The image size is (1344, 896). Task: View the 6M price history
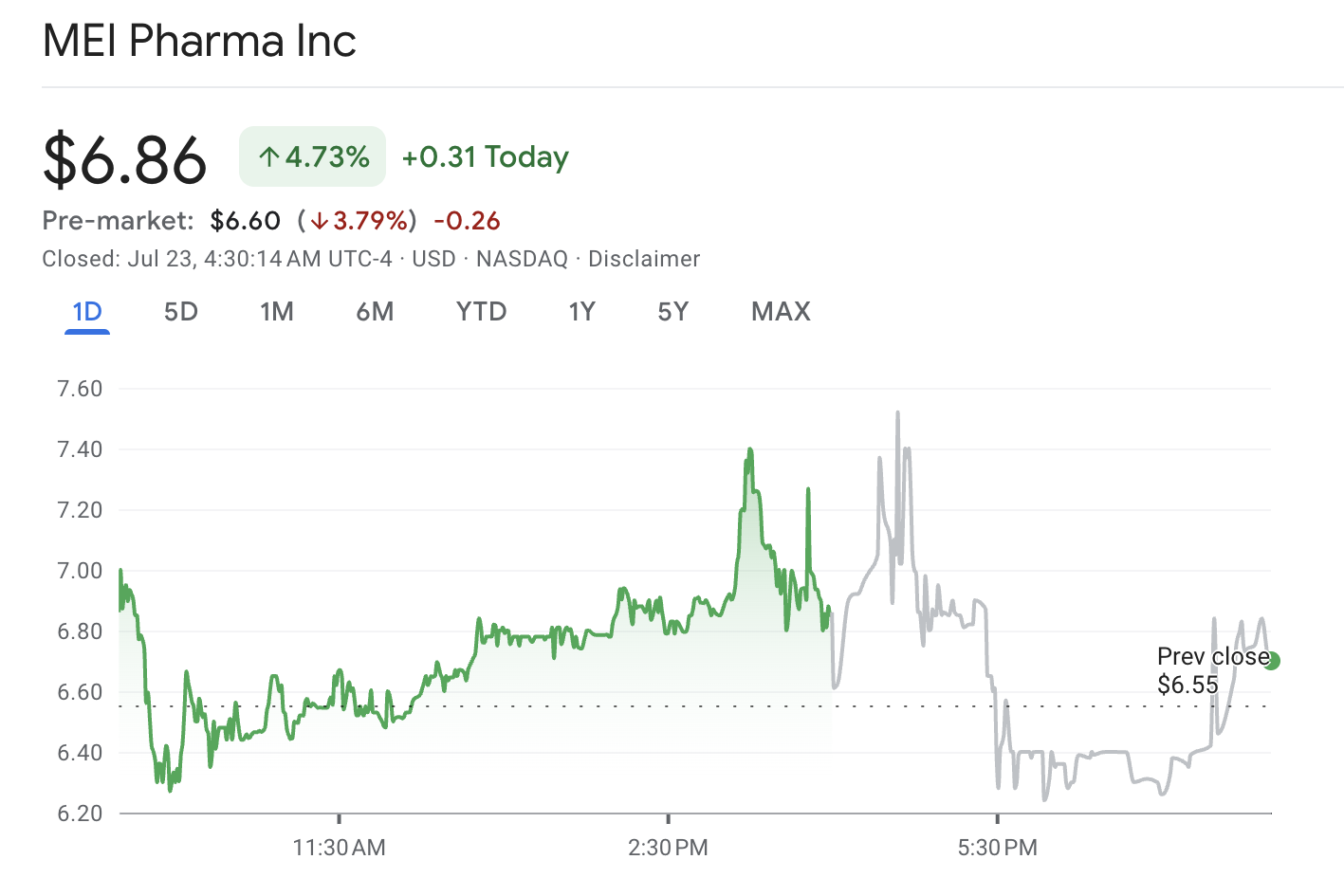pos(375,311)
